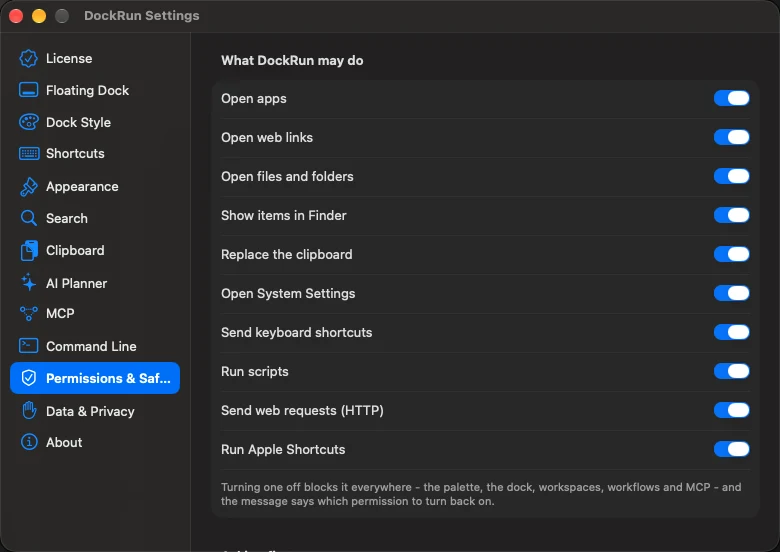Click the Command Line terminal icon
Screen dimensions: 780x552
[x=28, y=346]
